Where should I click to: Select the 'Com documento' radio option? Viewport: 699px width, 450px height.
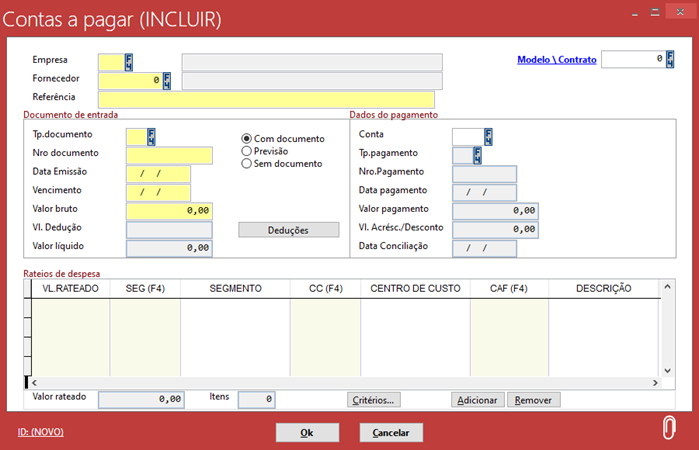click(247, 139)
